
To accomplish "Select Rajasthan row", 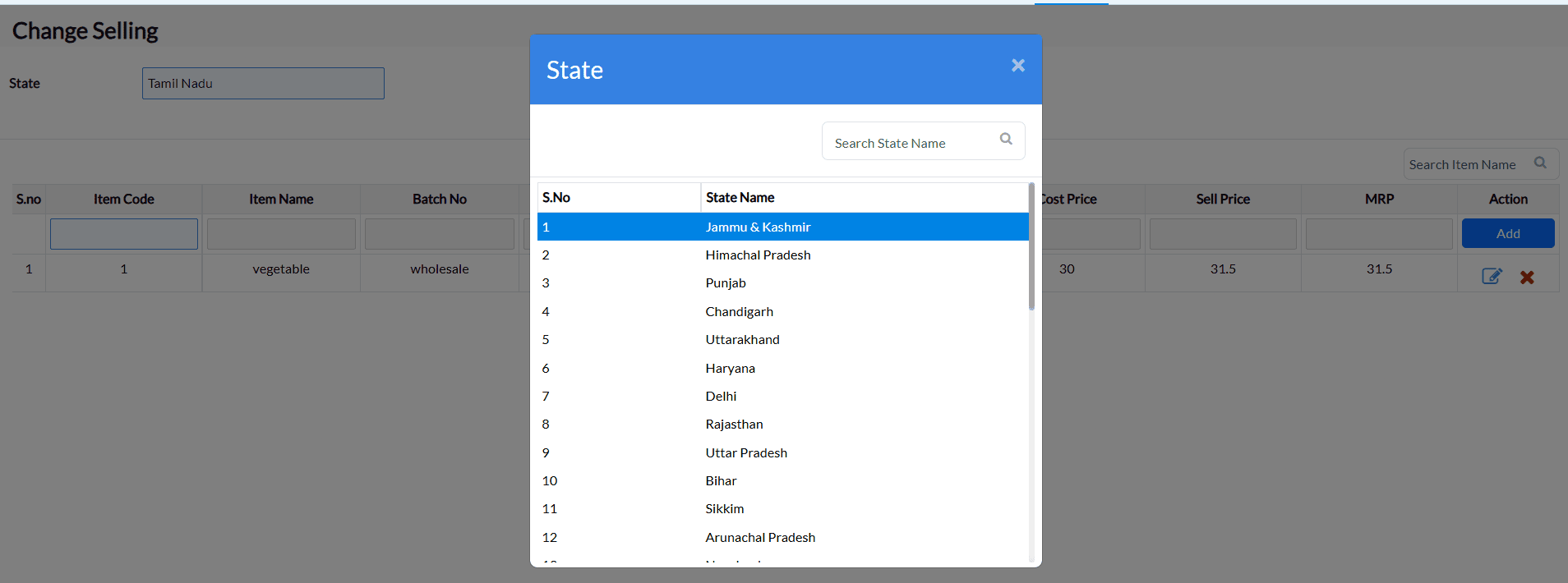I will [734, 425].
